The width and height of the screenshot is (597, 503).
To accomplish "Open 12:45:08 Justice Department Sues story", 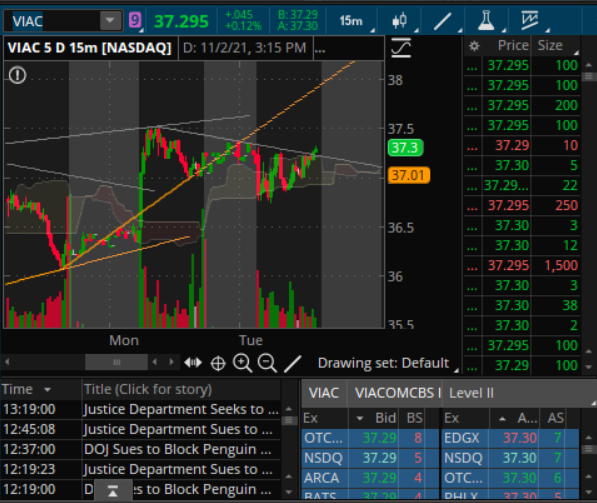I will pos(140,430).
